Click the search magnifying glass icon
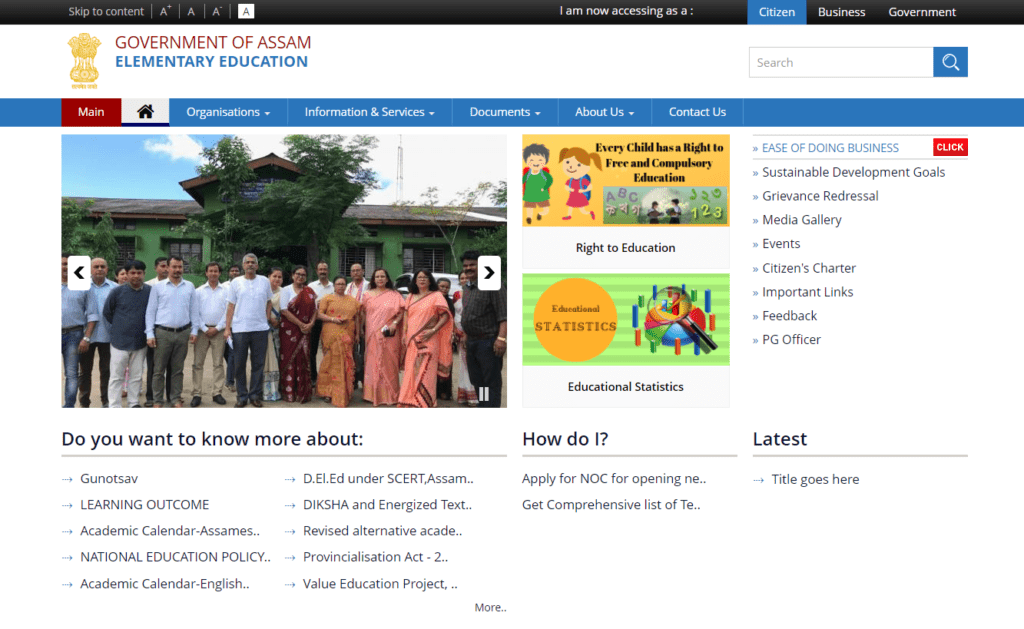The image size is (1024, 629). coord(950,61)
